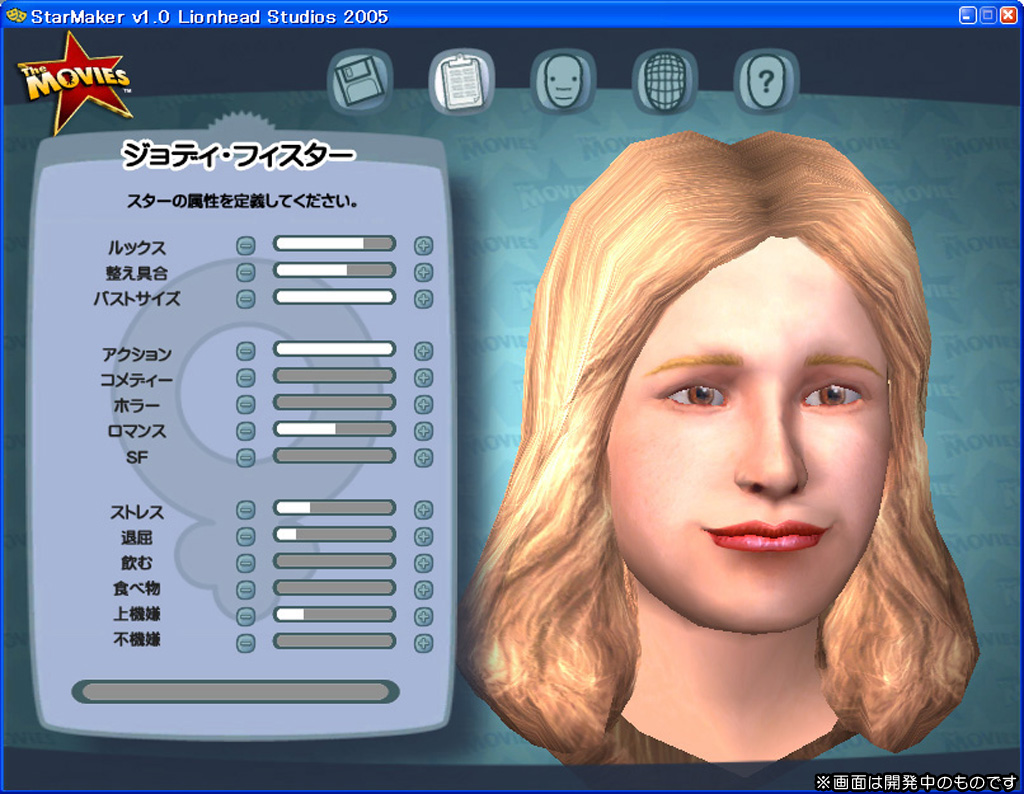Increase バストサイズ with its plus button
1024x794 pixels.
(x=423, y=299)
